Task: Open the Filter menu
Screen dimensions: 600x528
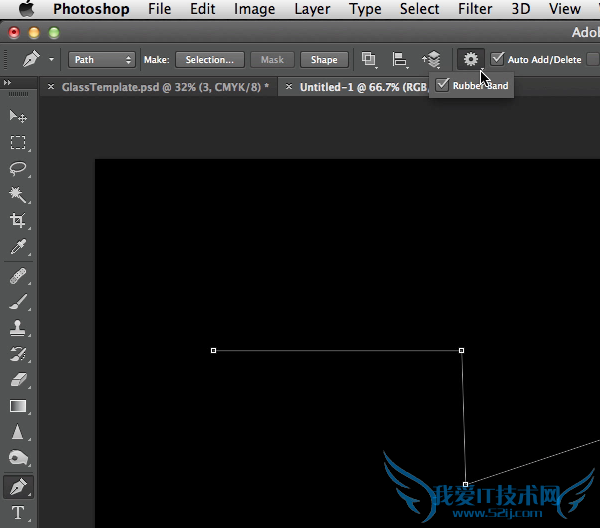Action: (x=475, y=8)
